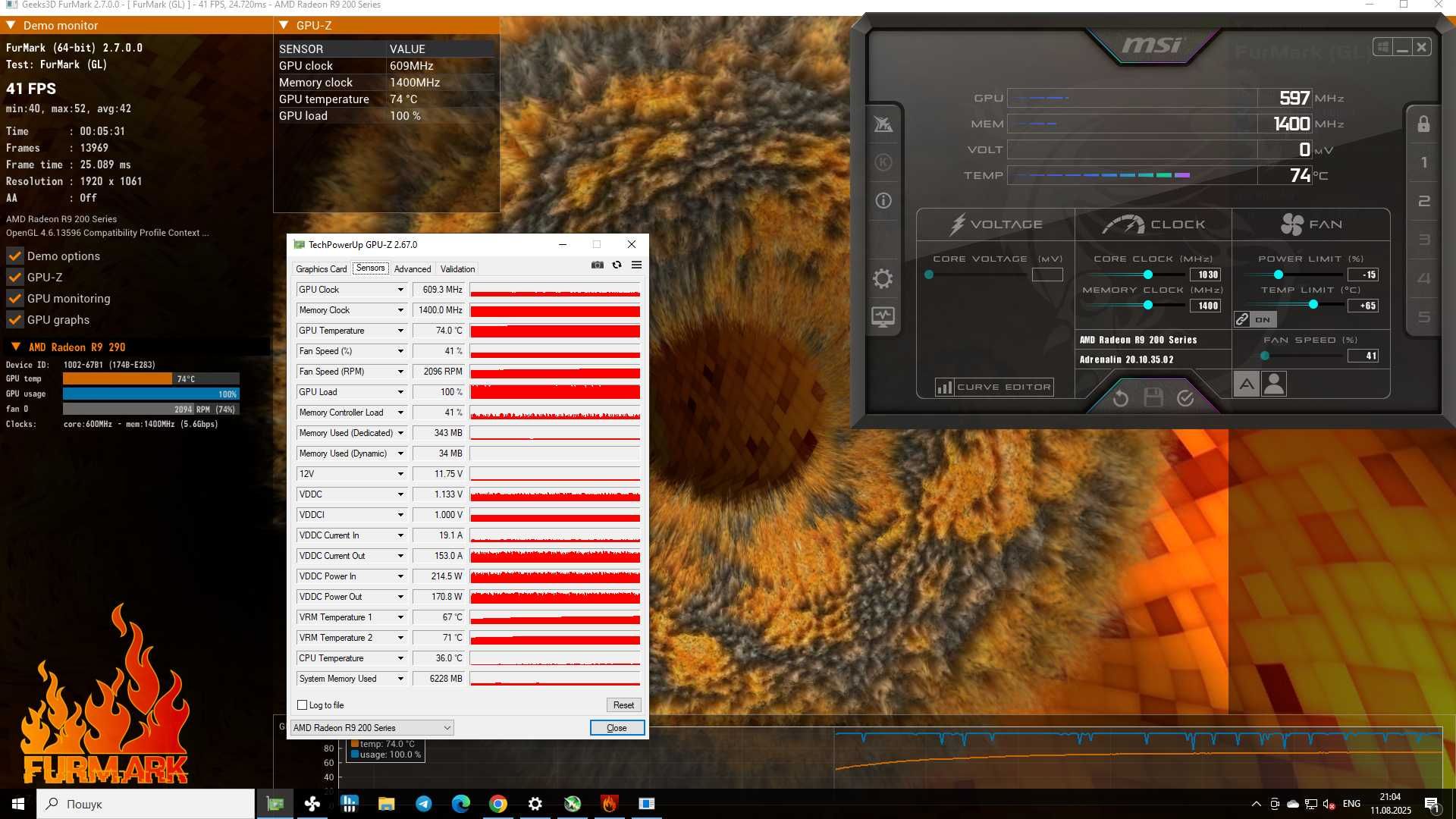1456x819 pixels.
Task: Open AMD Radeon R9 200 Series combo box
Action: (x=372, y=728)
